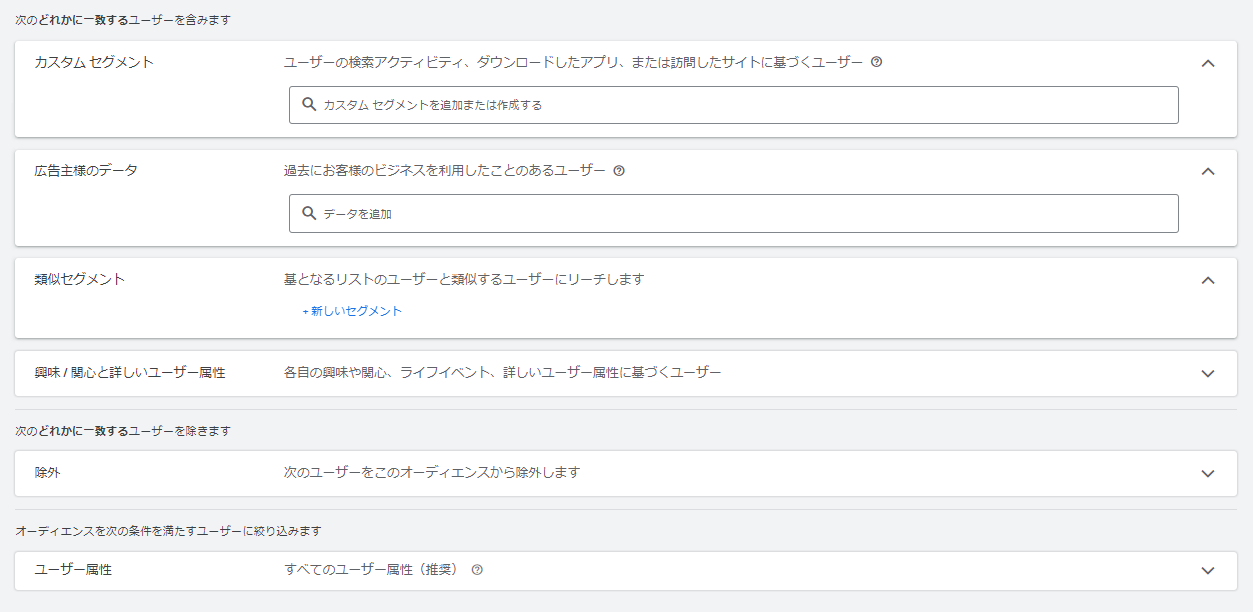Click magnifier icon in データを追加 box
The image size is (1253, 612).
point(309,213)
